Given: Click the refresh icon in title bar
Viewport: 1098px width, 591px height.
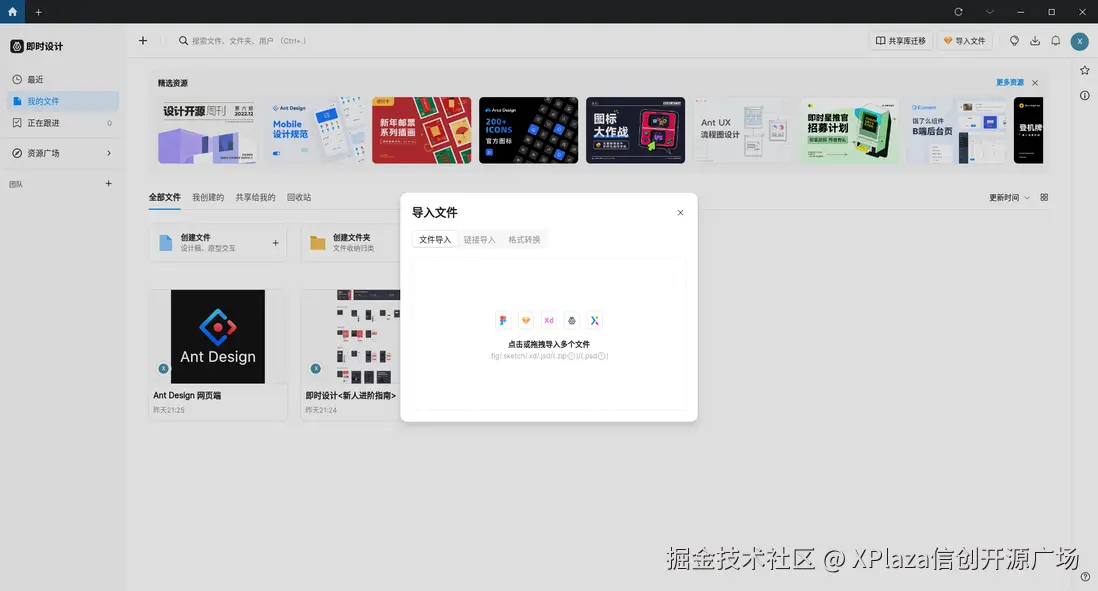Looking at the screenshot, I should point(958,12).
